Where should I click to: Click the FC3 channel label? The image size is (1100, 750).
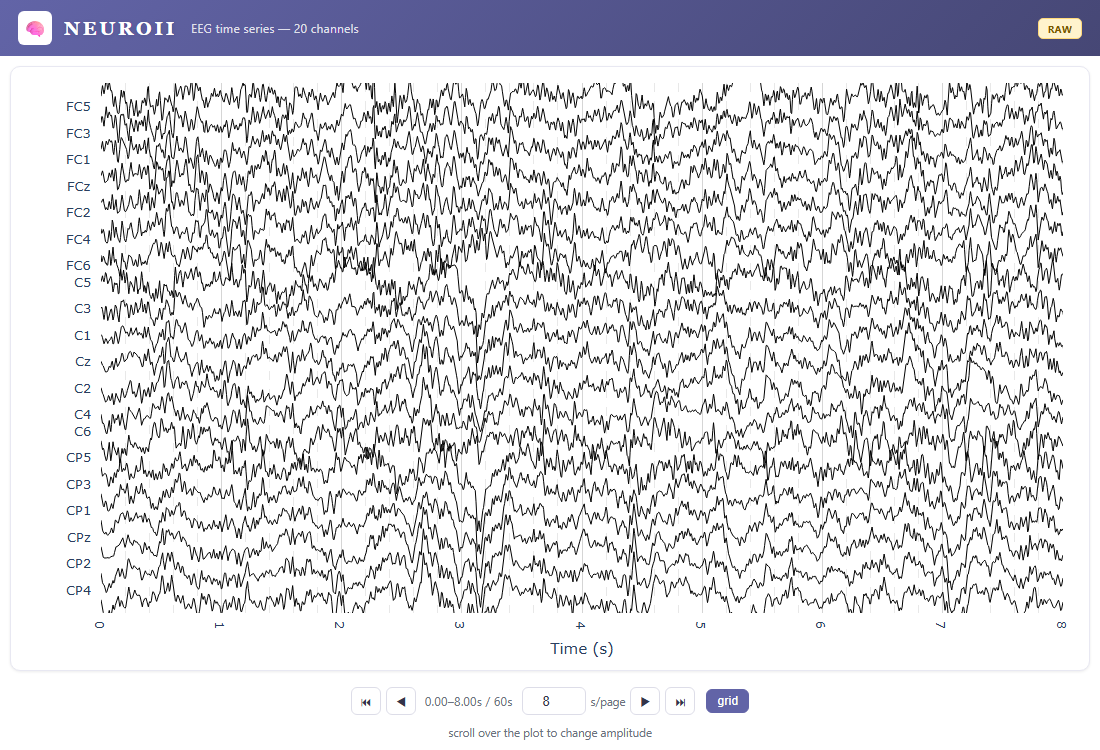click(x=78, y=133)
